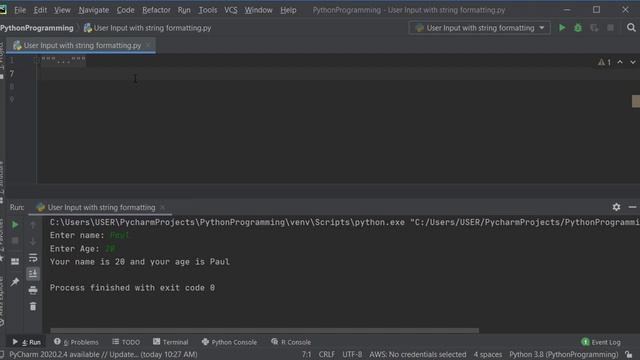The width and height of the screenshot is (640, 360).
Task: Click file breadcrumb in navigation bar
Action: (148, 28)
